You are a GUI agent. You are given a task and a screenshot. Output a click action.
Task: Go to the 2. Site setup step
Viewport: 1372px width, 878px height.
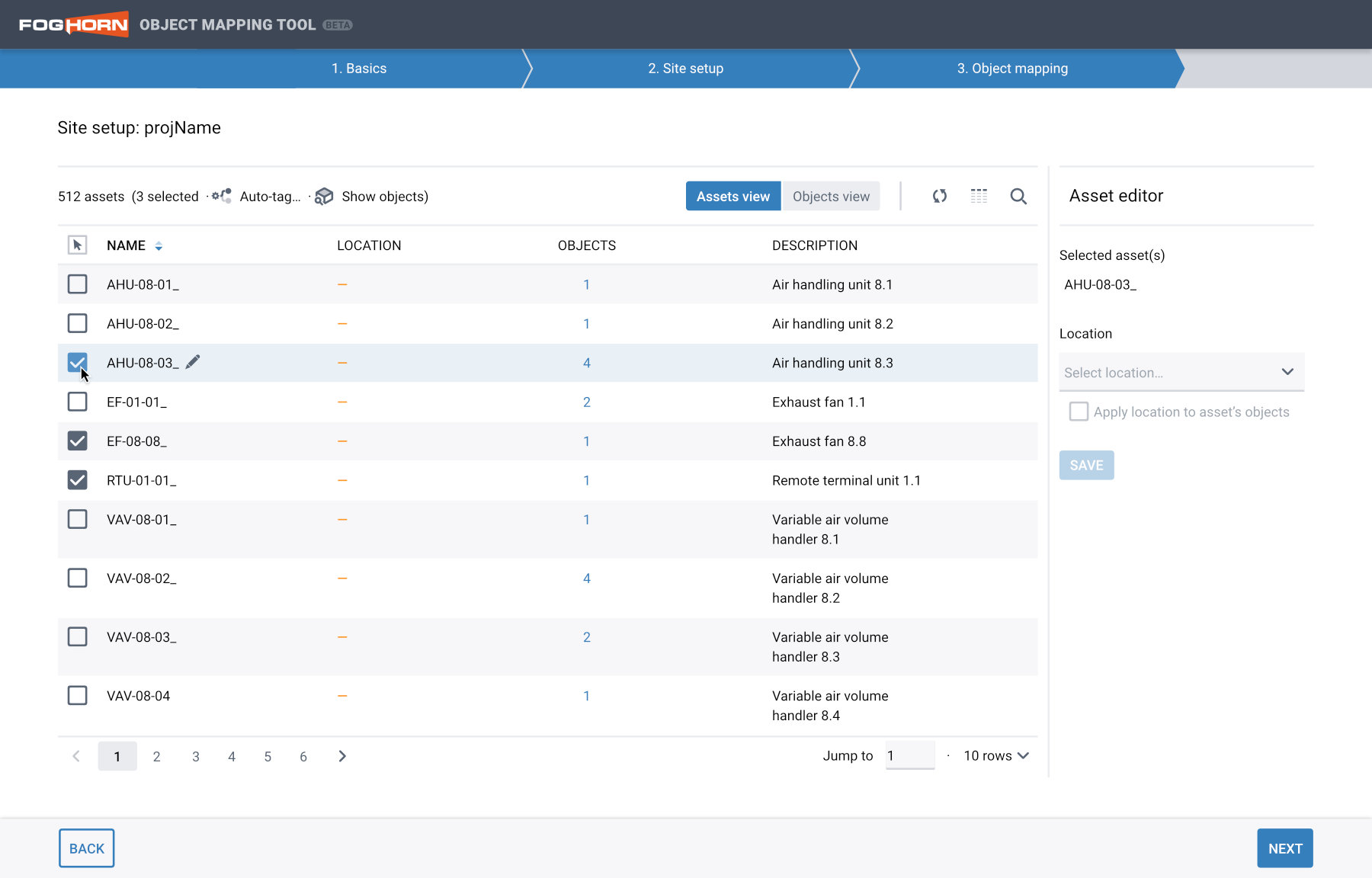[x=686, y=69]
